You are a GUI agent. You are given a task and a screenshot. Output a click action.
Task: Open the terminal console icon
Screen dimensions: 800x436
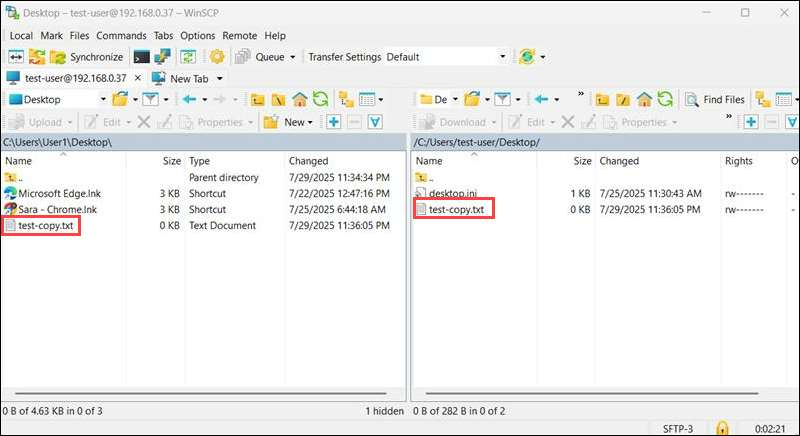tap(141, 57)
